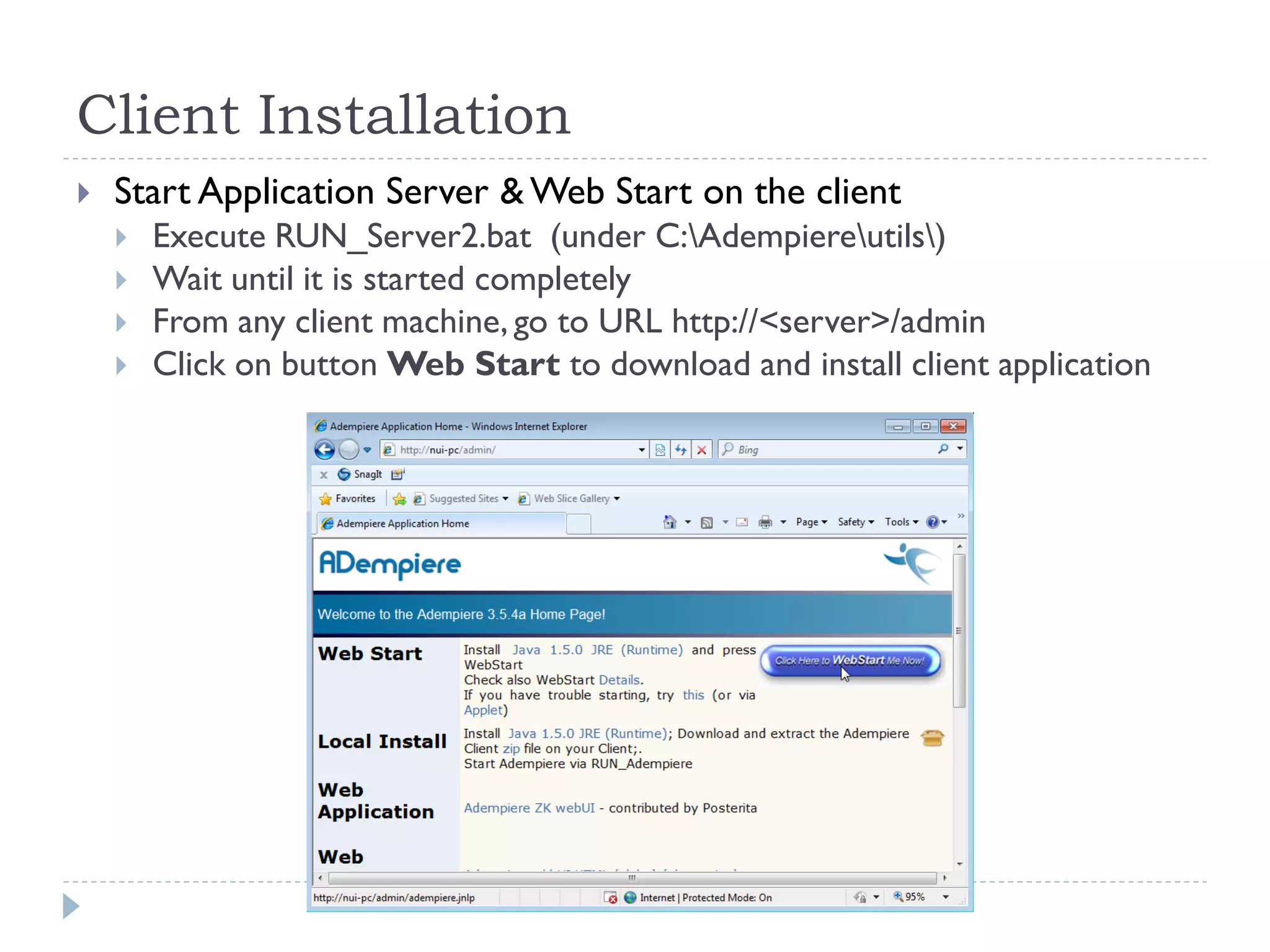Expand the Print options dropdown arrow
This screenshot has width=1270, height=952.
pyautogui.click(x=783, y=522)
